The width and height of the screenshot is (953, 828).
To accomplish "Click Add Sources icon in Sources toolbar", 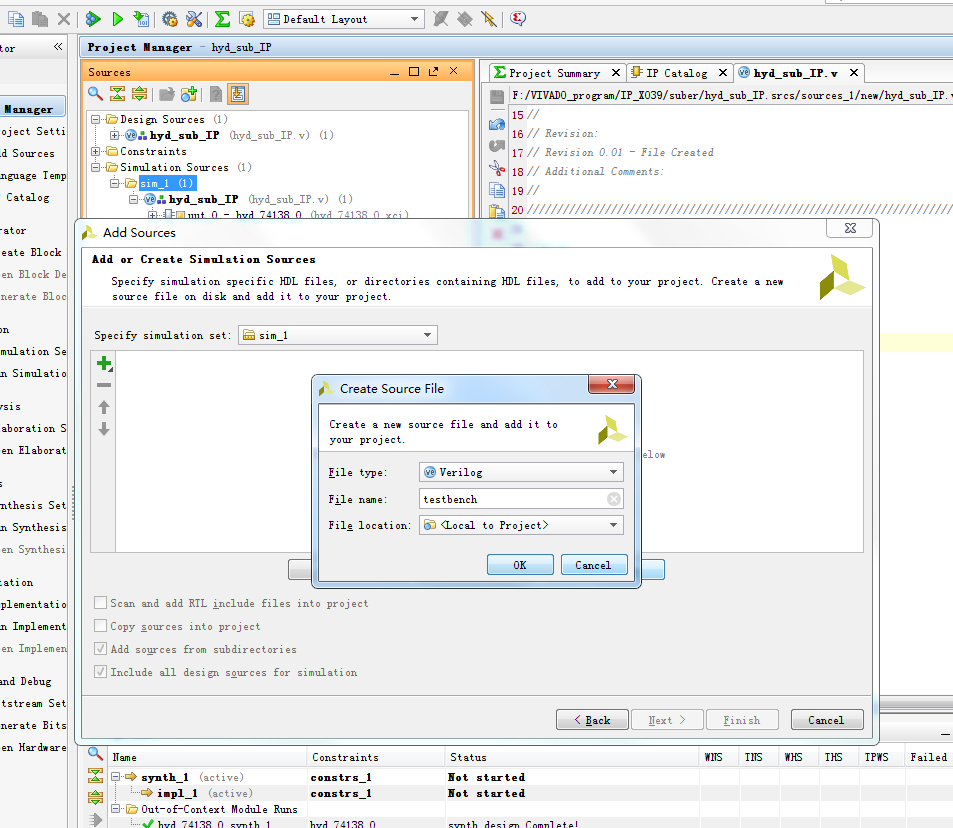I will tap(188, 94).
